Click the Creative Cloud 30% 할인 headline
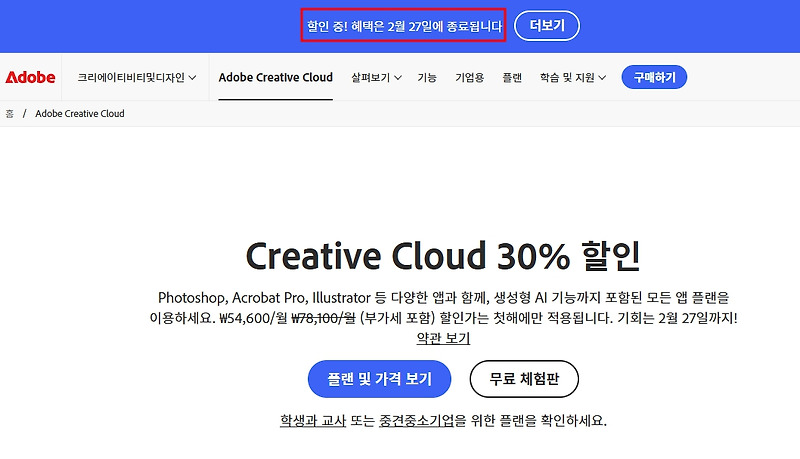Screen dimensions: 800x459 click(443, 256)
